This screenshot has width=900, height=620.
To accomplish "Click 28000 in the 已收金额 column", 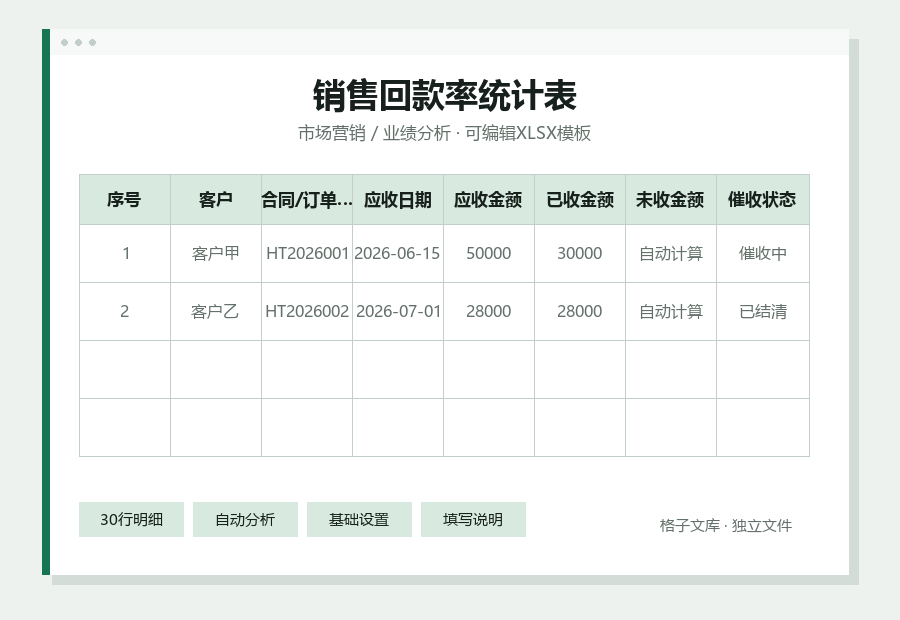I will click(580, 312).
